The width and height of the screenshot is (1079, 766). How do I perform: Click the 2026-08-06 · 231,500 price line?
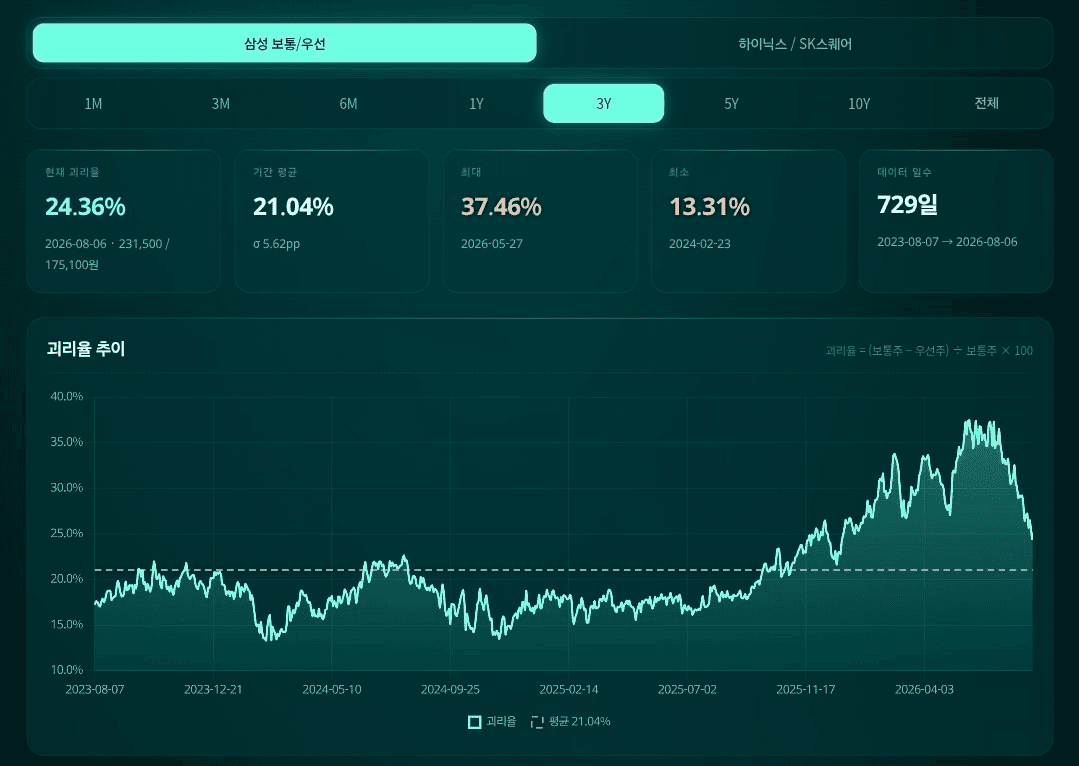click(x=107, y=244)
